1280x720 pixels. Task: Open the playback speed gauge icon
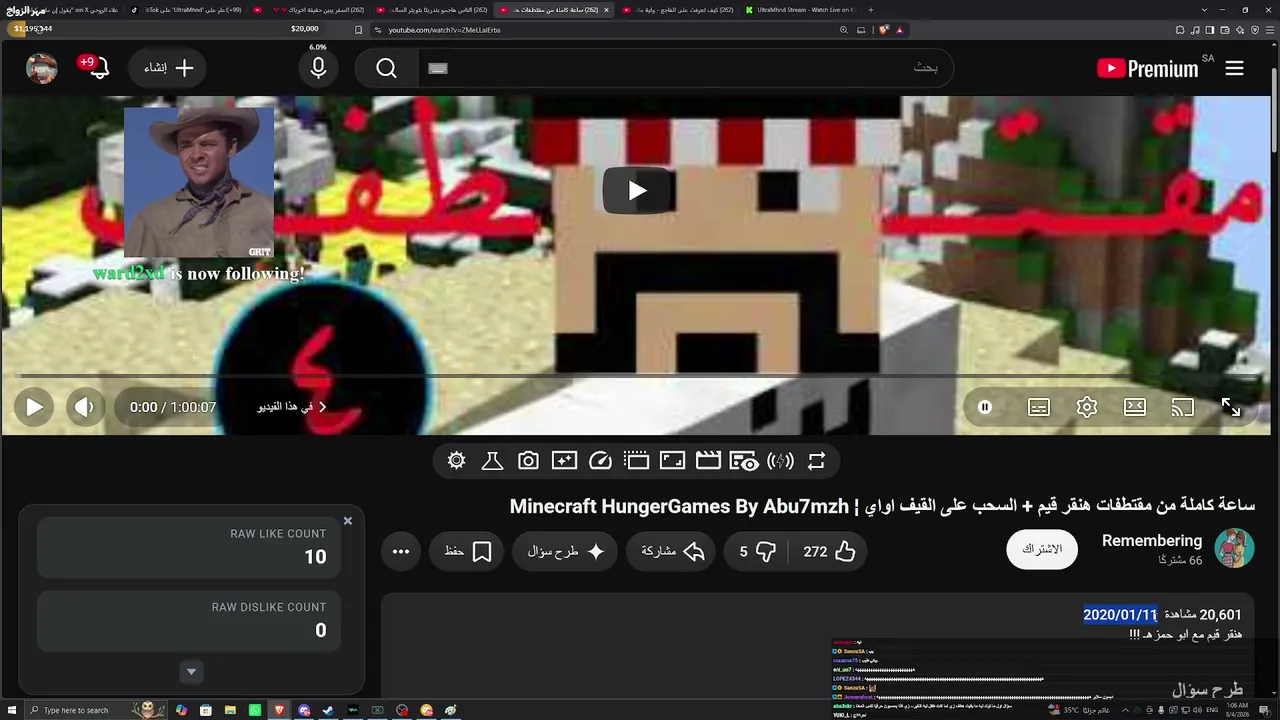tap(600, 461)
